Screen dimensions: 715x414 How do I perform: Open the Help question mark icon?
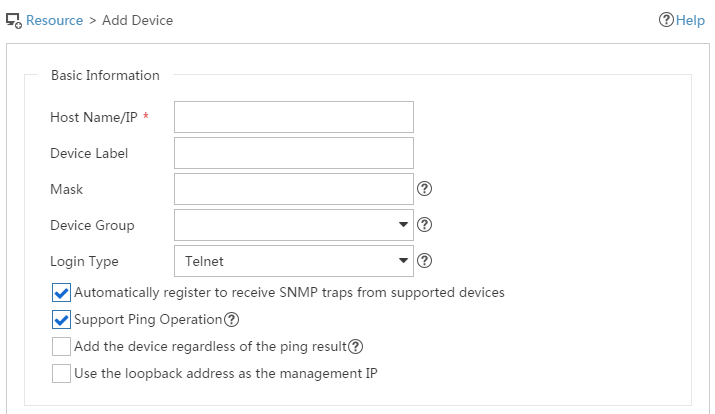[x=666, y=20]
